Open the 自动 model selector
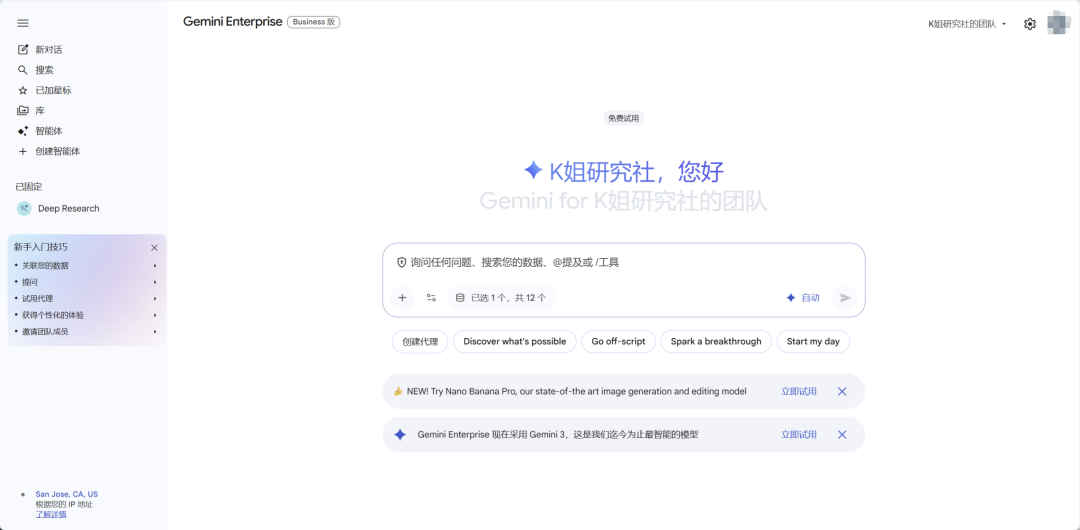This screenshot has width=1080, height=530. tap(803, 298)
